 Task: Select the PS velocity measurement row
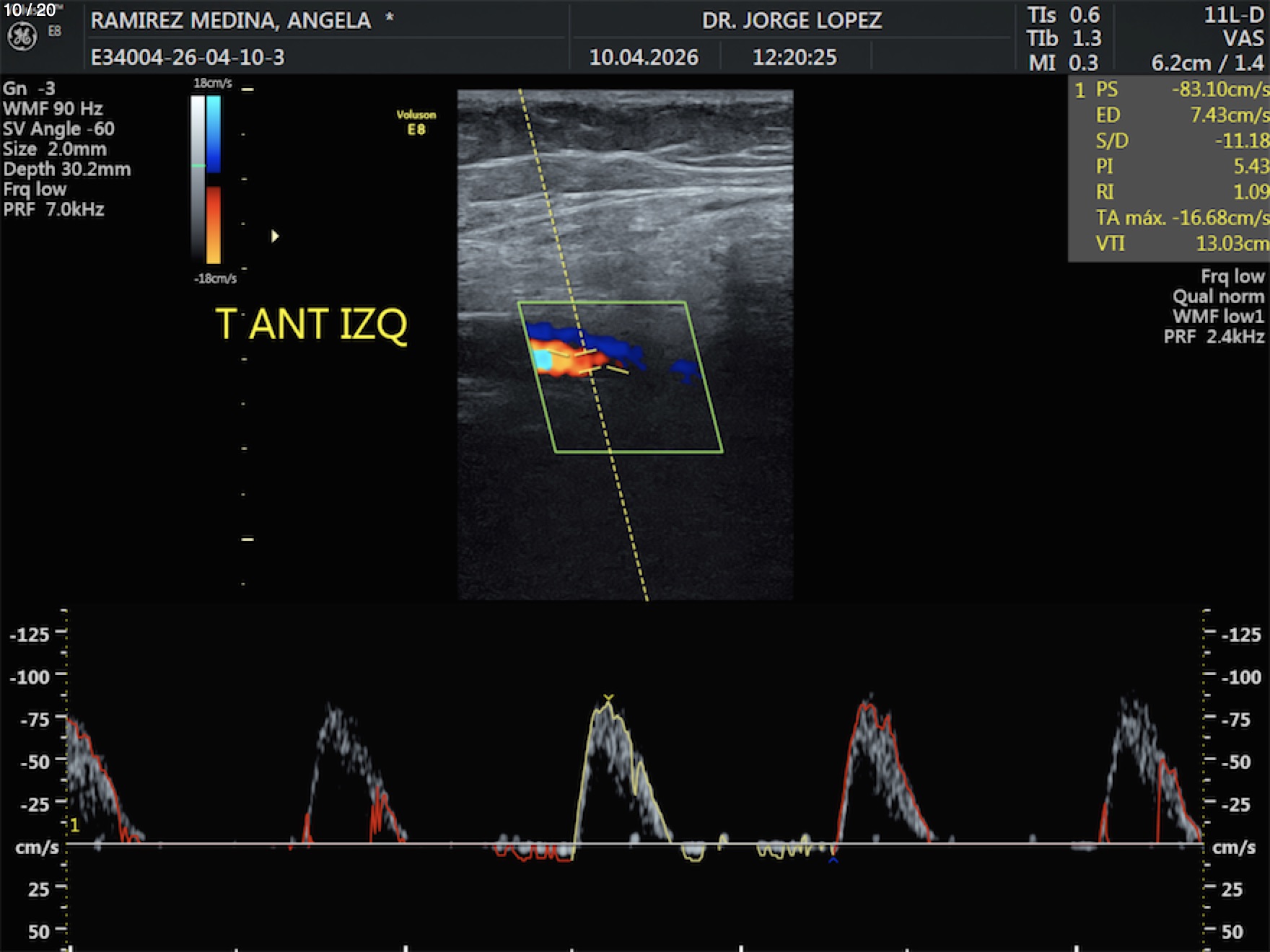(1169, 89)
